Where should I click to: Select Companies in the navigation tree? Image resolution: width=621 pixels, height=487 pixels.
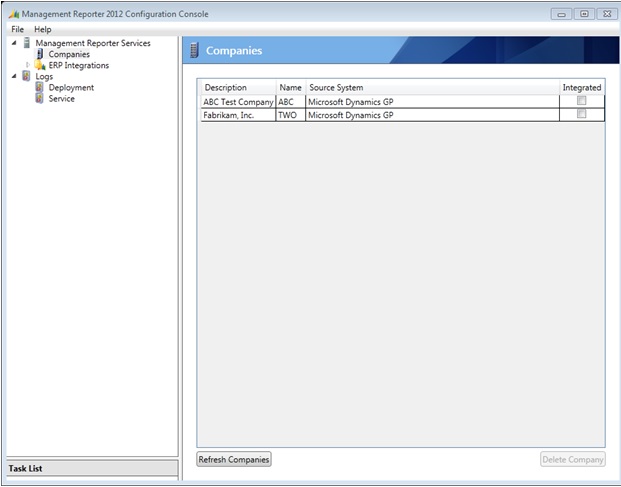69,54
